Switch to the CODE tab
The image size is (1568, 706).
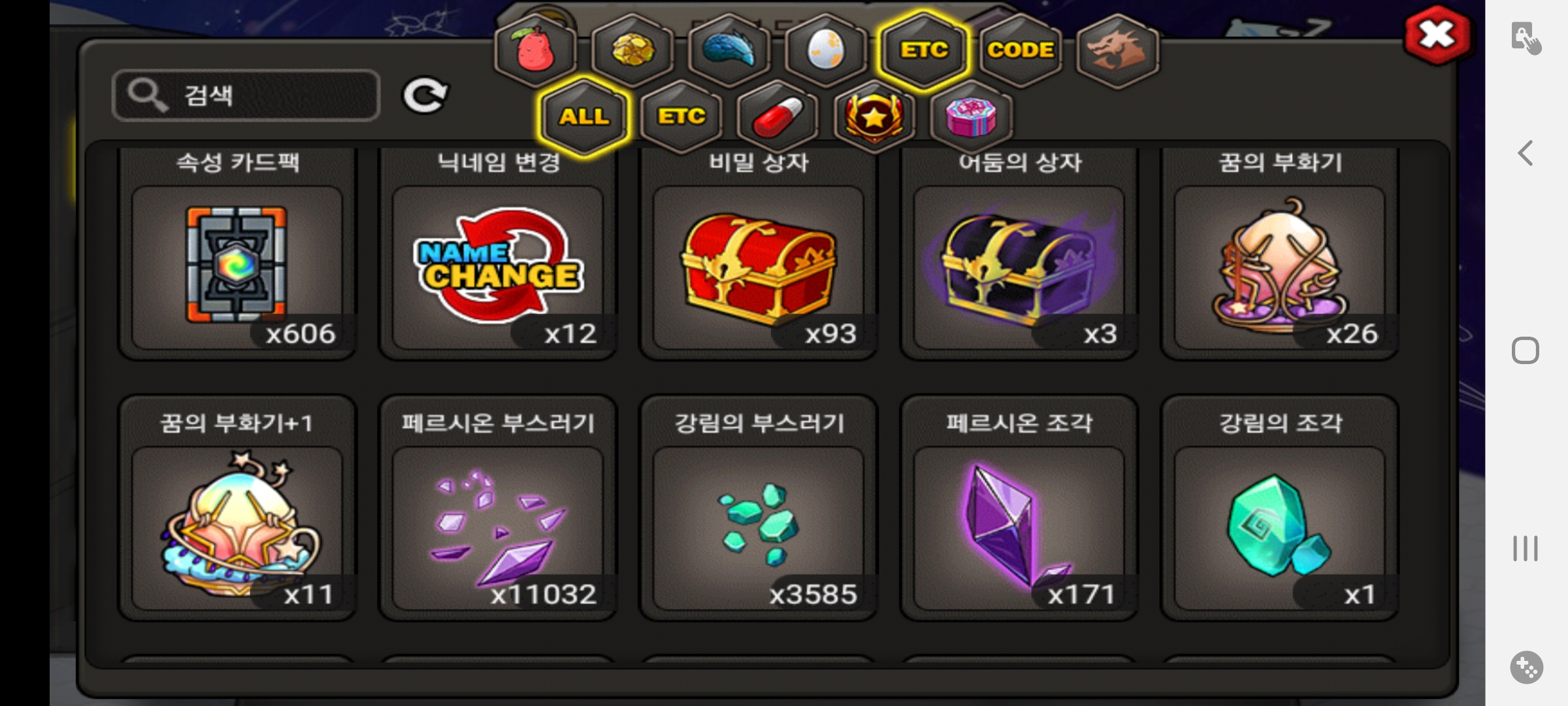1021,50
